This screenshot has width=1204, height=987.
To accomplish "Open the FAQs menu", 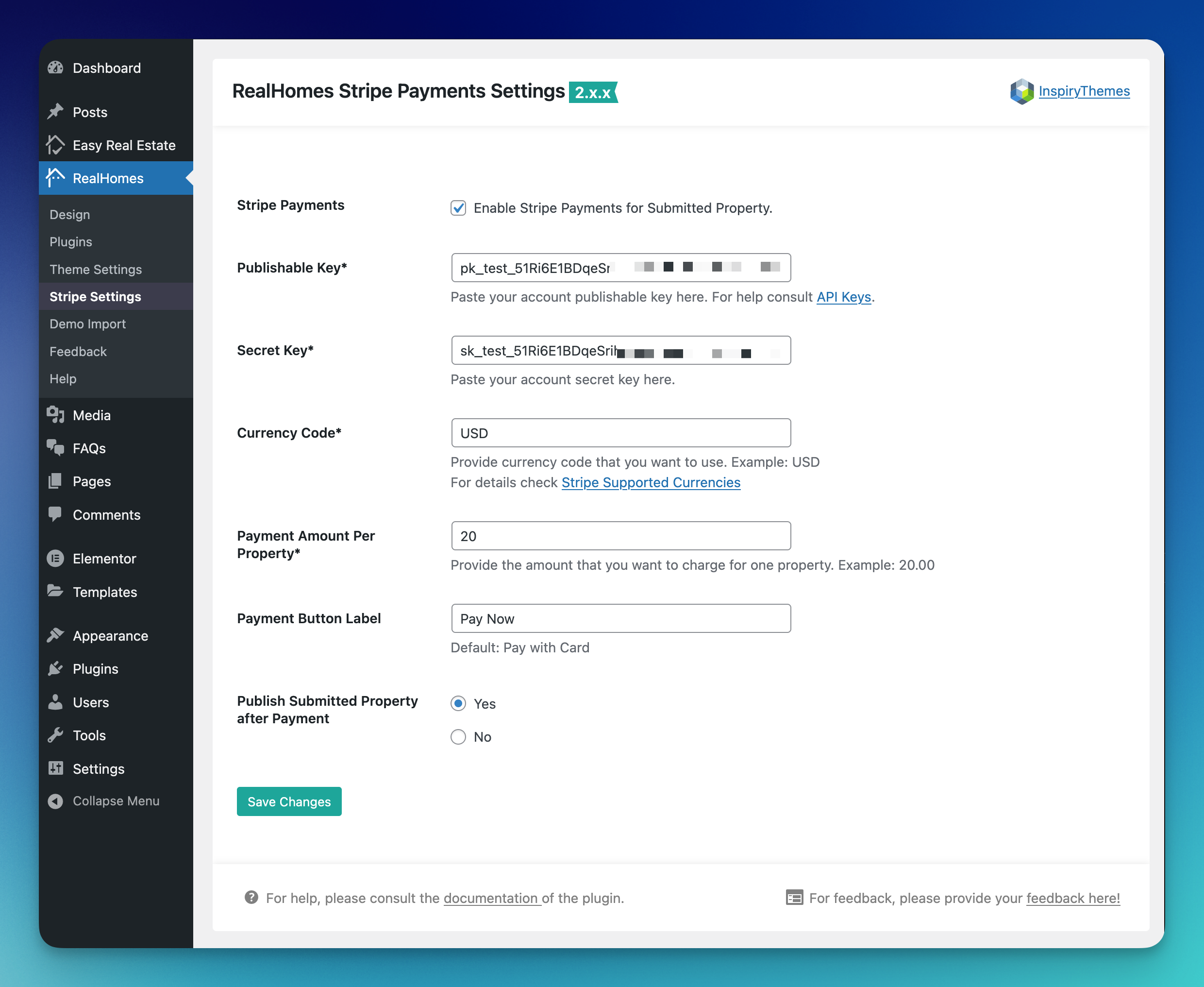I will [116, 448].
